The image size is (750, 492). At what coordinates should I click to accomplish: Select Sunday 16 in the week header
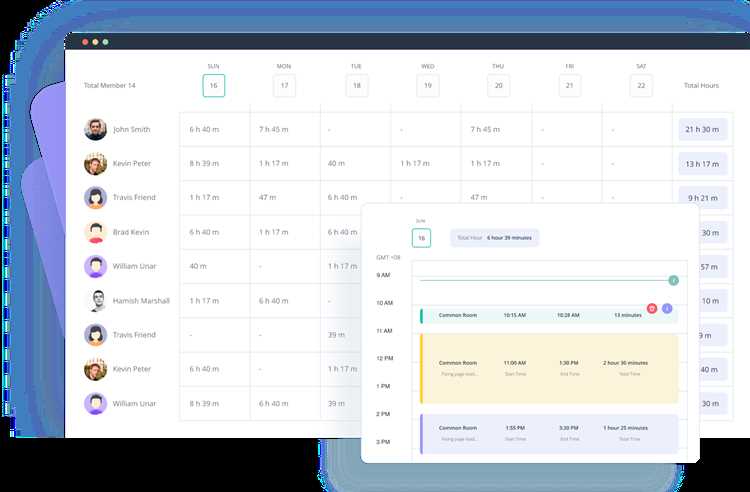[213, 86]
